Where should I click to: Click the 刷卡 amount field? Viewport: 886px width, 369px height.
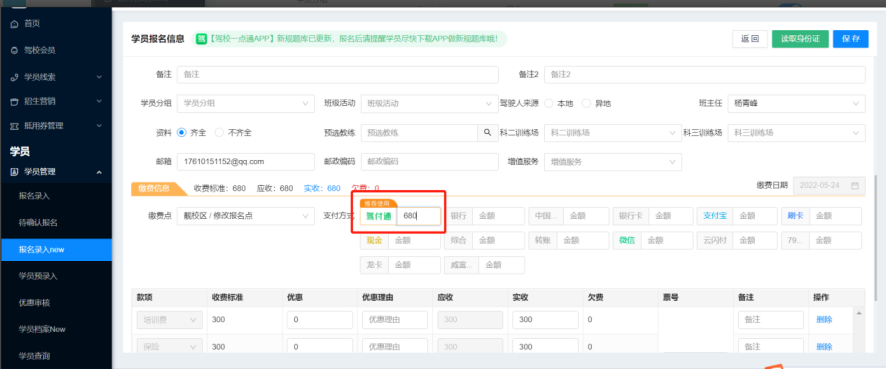835,216
